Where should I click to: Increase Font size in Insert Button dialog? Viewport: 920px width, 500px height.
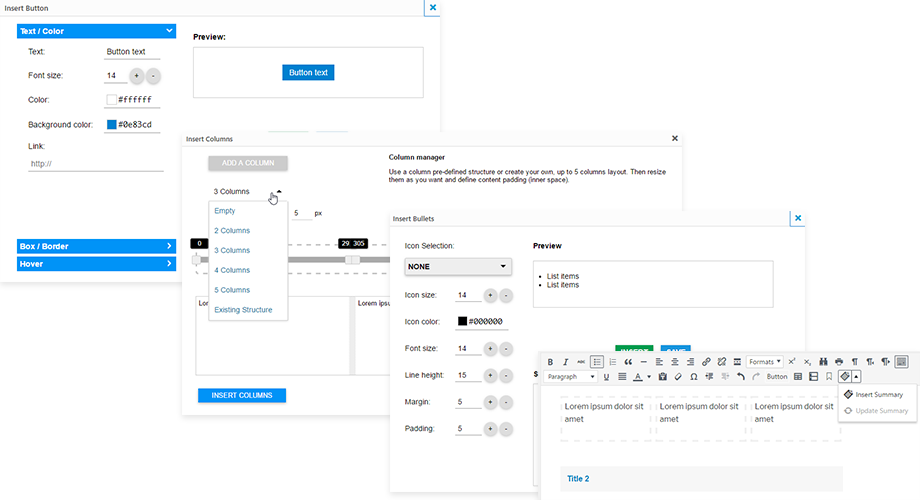coord(137,76)
